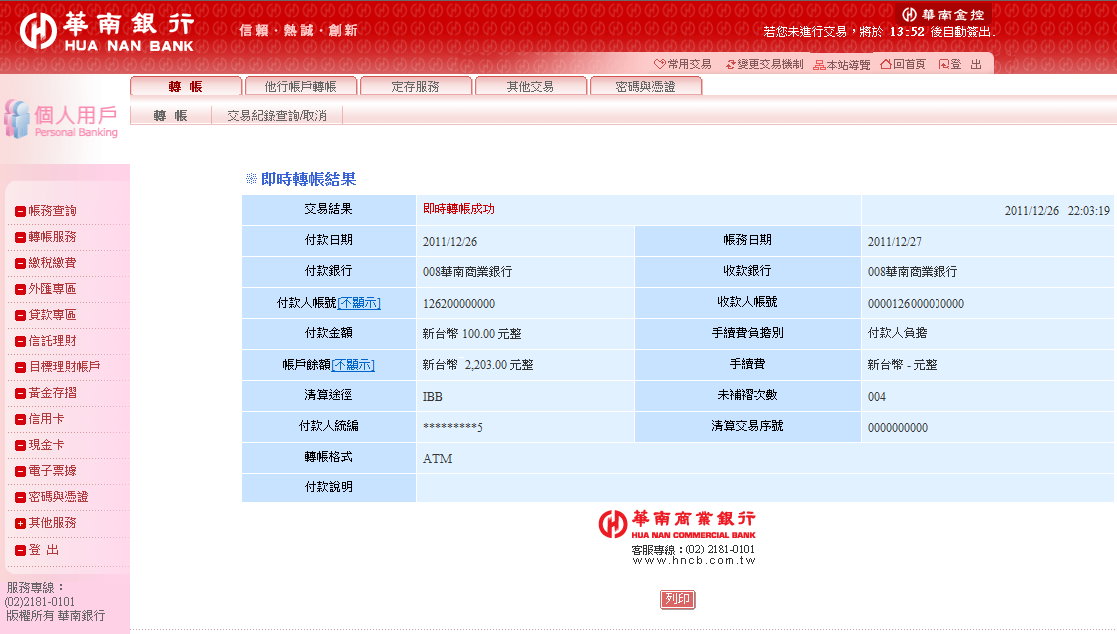Select the 他行帳戶轉帳 tab

tap(301, 86)
